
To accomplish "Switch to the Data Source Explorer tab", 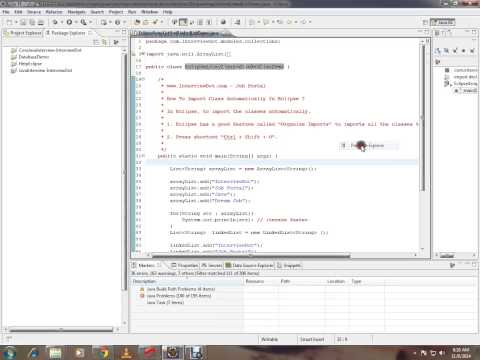I will tap(250, 266).
